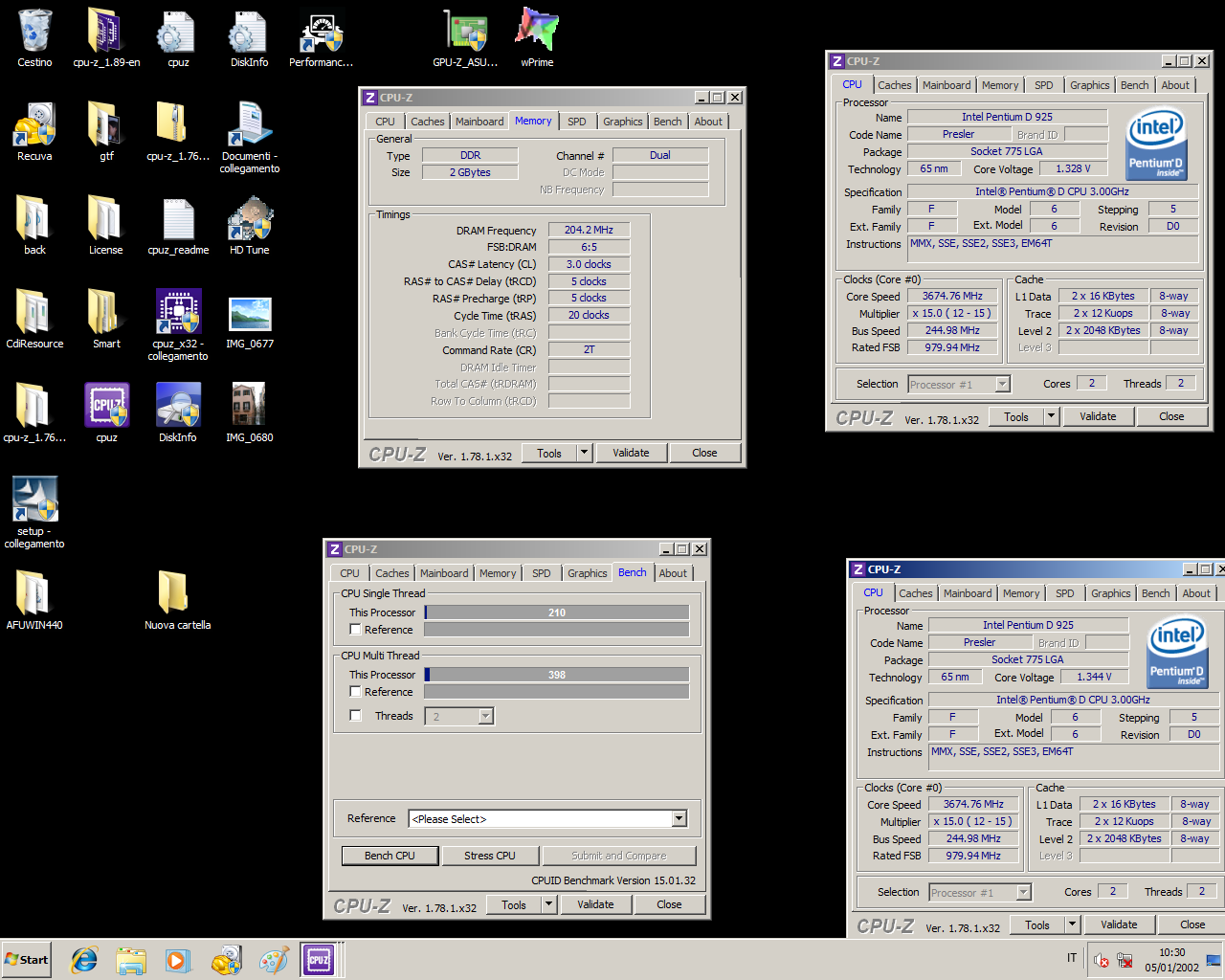Click the Start button
Screen dimensions: 1225x980
point(27,960)
